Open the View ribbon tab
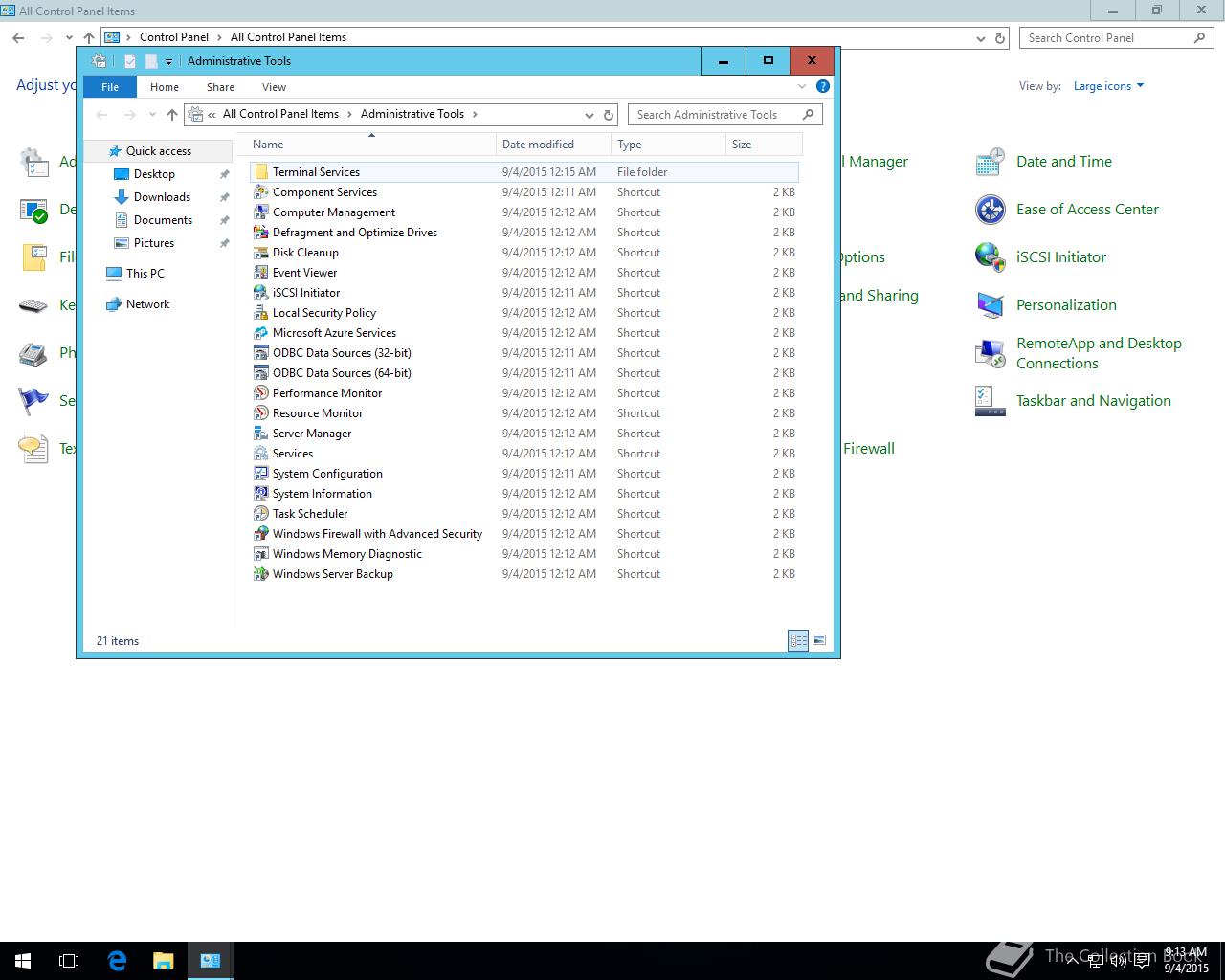The image size is (1225, 980). click(x=274, y=87)
